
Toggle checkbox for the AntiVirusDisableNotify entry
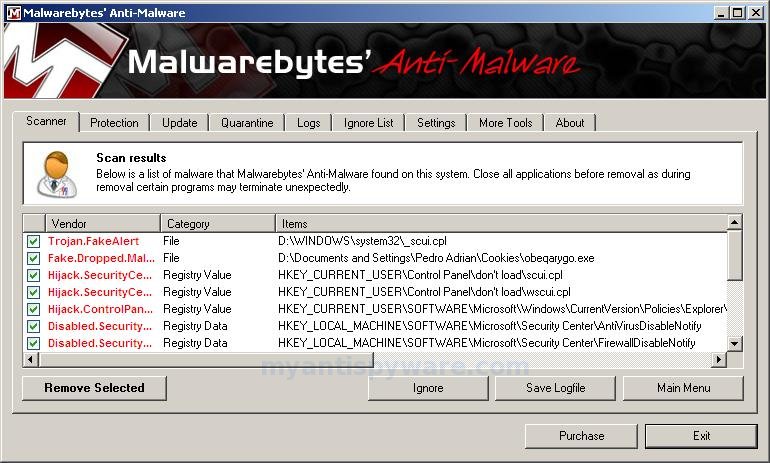33,326
